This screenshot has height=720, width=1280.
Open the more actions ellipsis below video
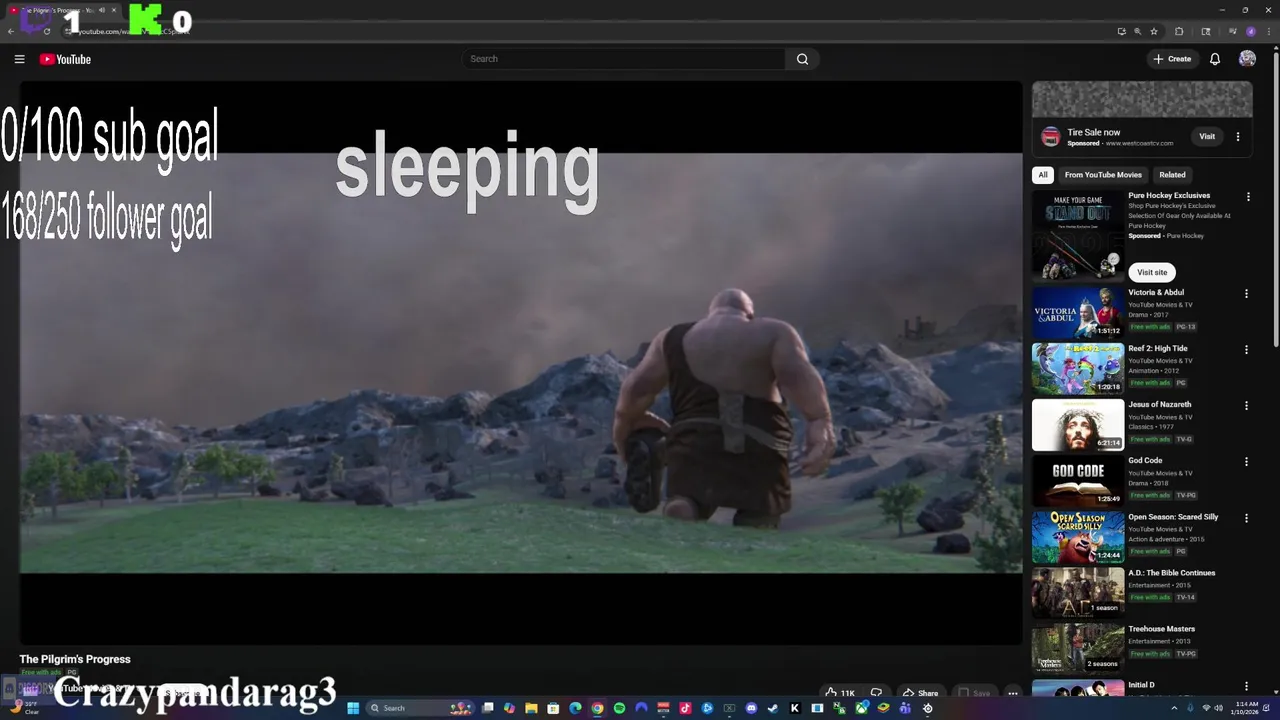pyautogui.click(x=1013, y=693)
